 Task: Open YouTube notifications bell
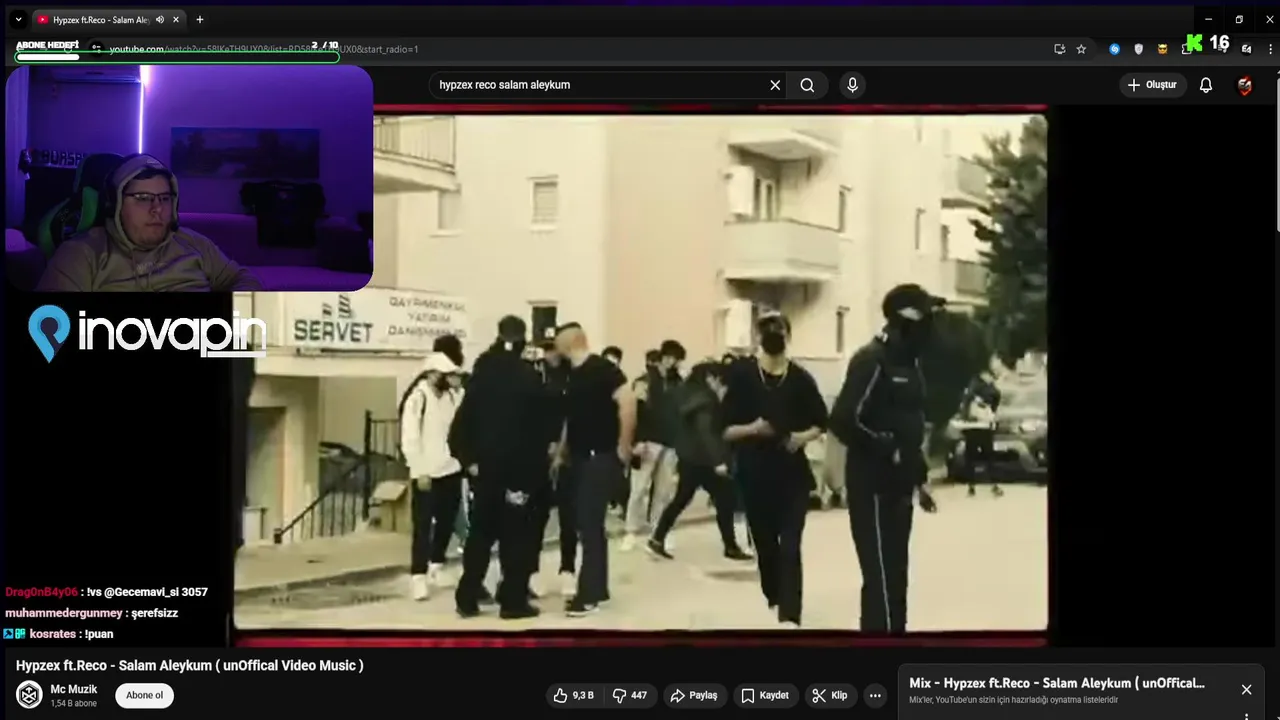(1206, 85)
